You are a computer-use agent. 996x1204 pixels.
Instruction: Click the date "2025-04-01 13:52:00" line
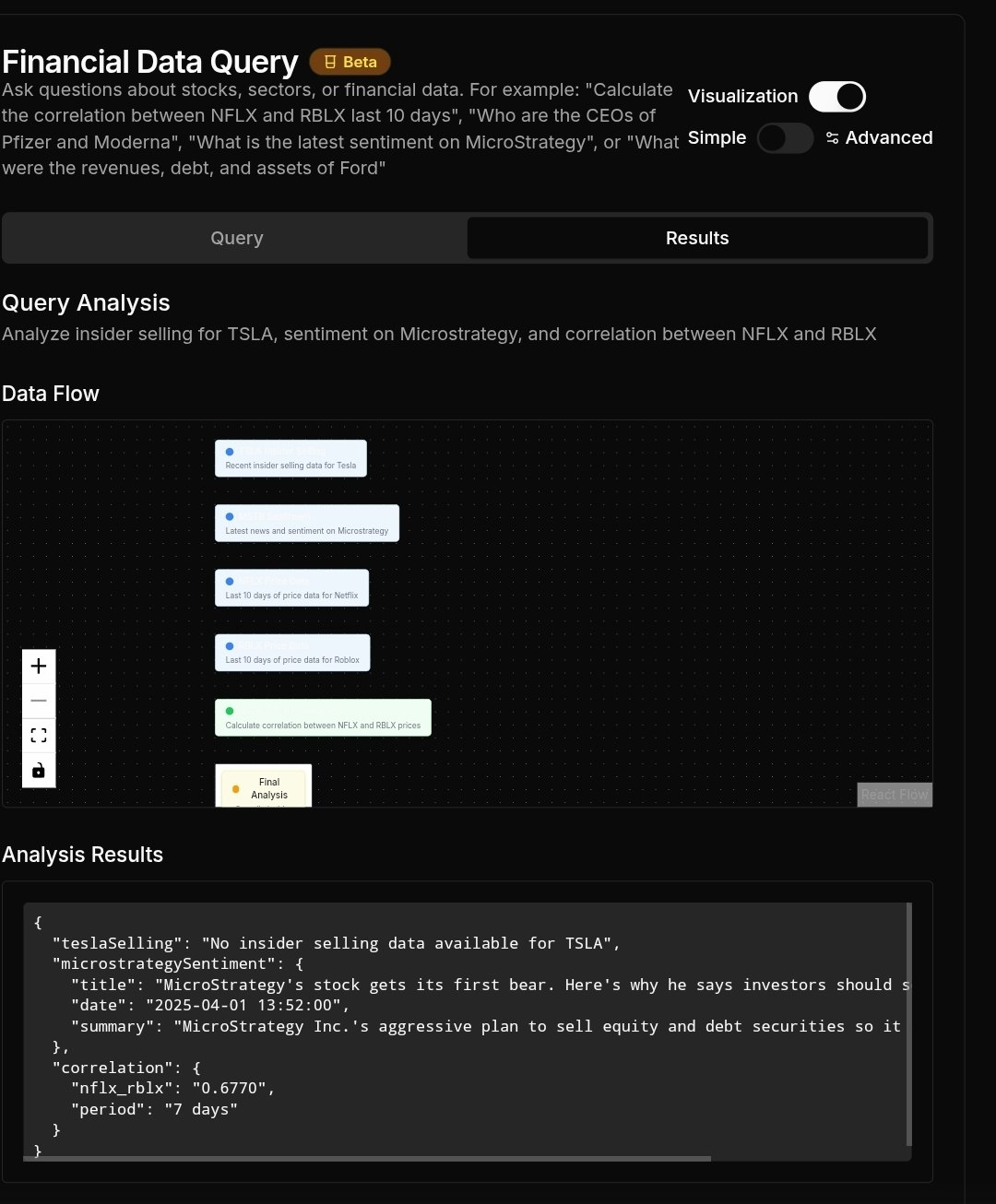[x=210, y=1005]
